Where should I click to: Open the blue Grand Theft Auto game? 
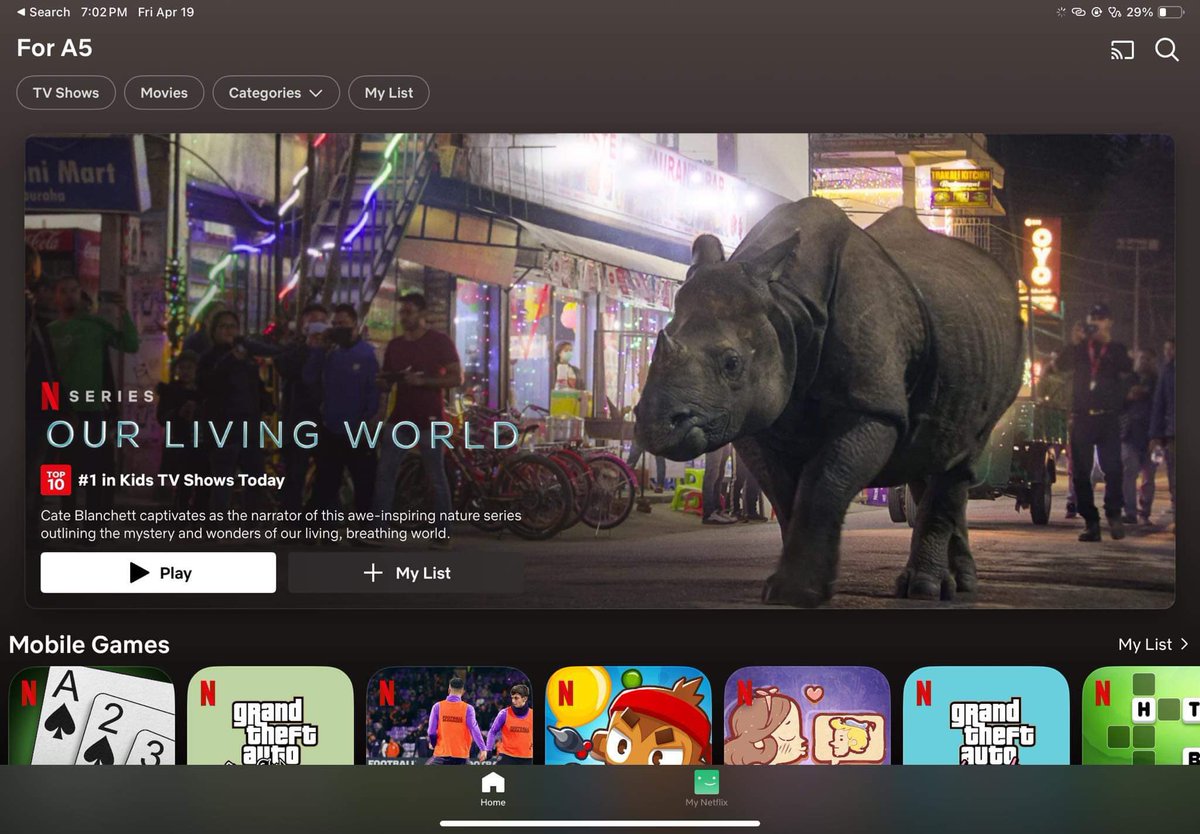987,716
